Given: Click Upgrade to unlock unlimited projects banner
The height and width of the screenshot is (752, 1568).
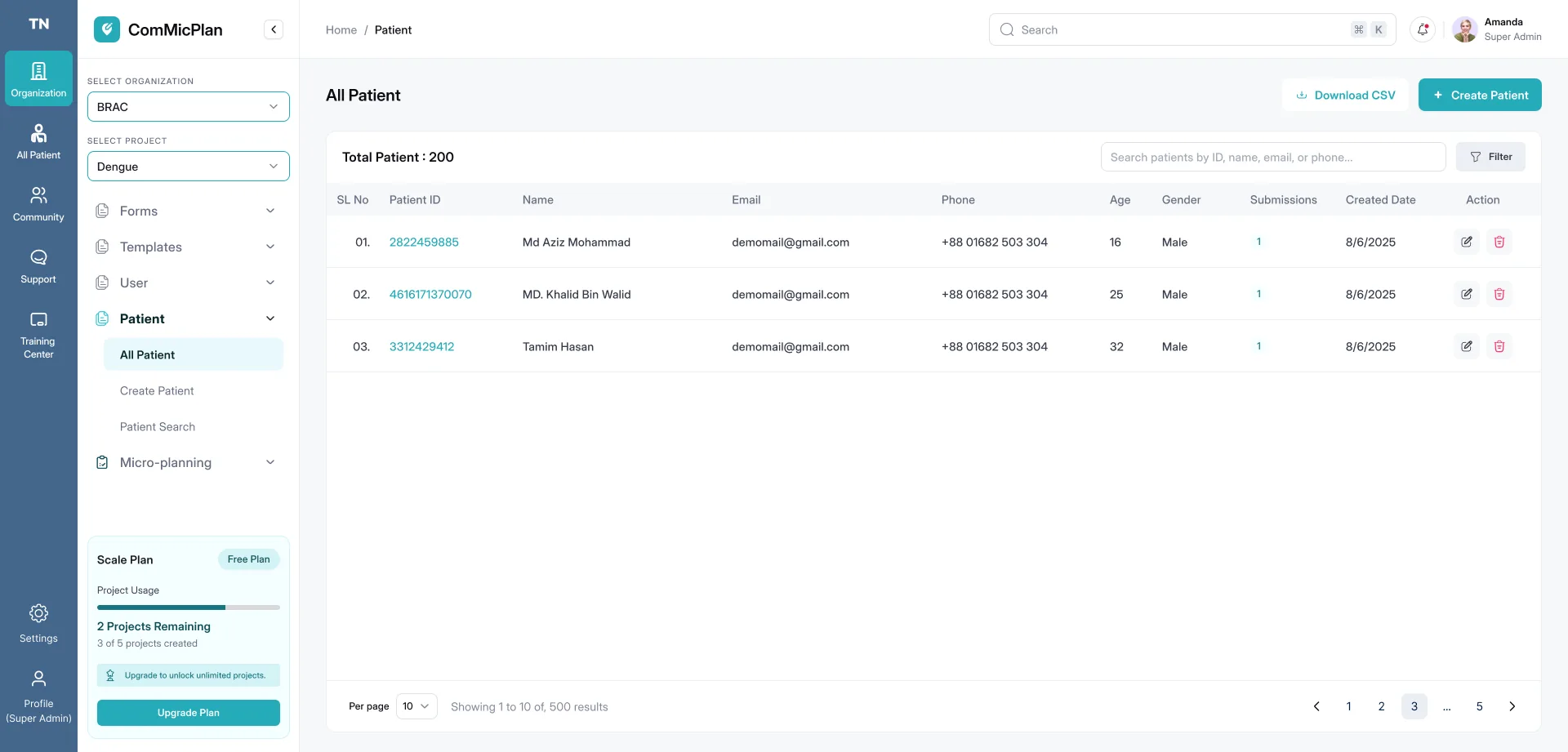Looking at the screenshot, I should tap(189, 675).
